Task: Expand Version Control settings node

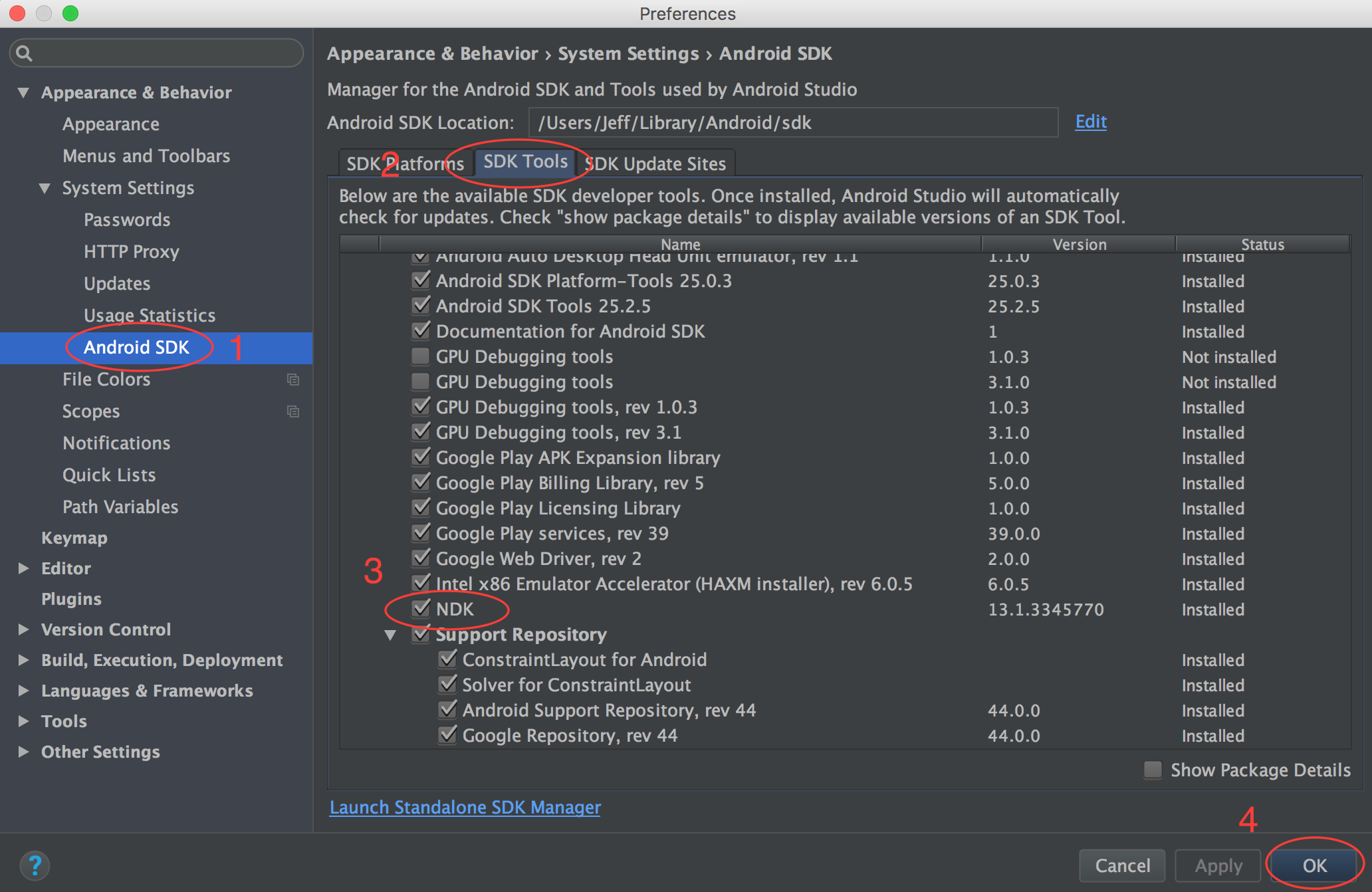Action: tap(24, 629)
